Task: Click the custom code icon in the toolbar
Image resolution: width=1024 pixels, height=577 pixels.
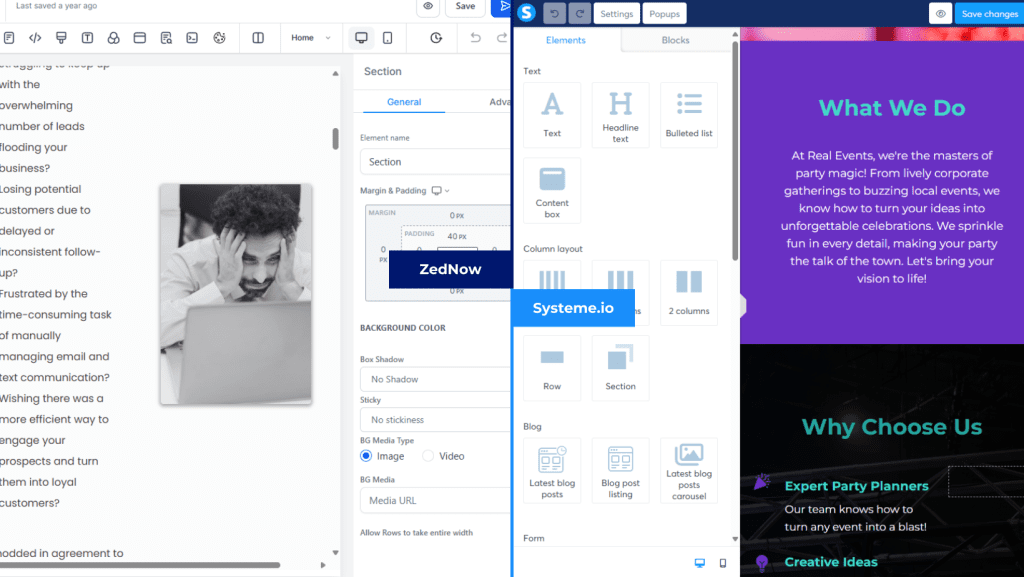Action: coord(33,37)
